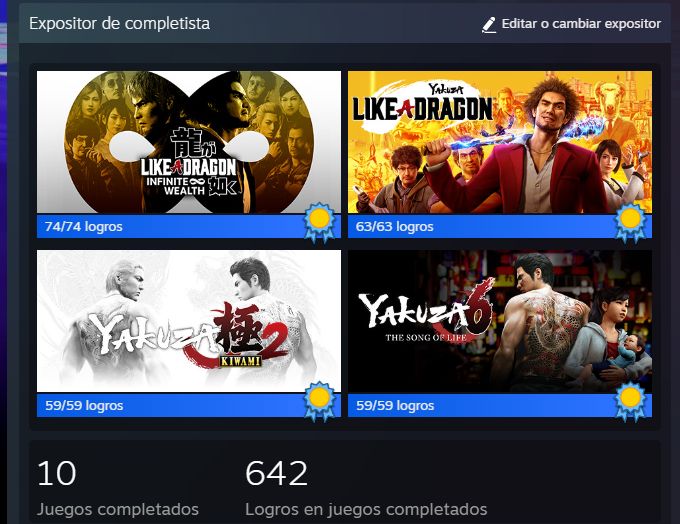Click Kiwami 2's 59/59 logros bar
The image size is (680, 524).
click(x=189, y=405)
